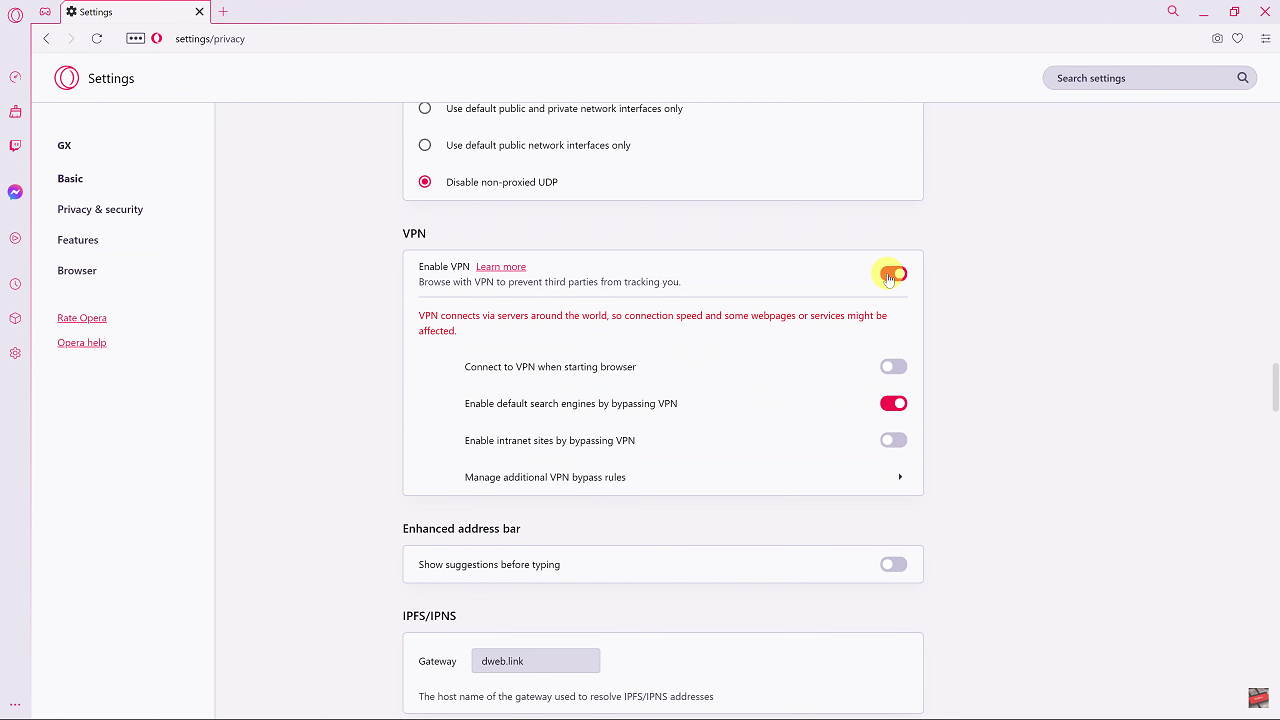Click the heart bookmark icon
Image resolution: width=1280 pixels, height=720 pixels.
pyautogui.click(x=1237, y=39)
